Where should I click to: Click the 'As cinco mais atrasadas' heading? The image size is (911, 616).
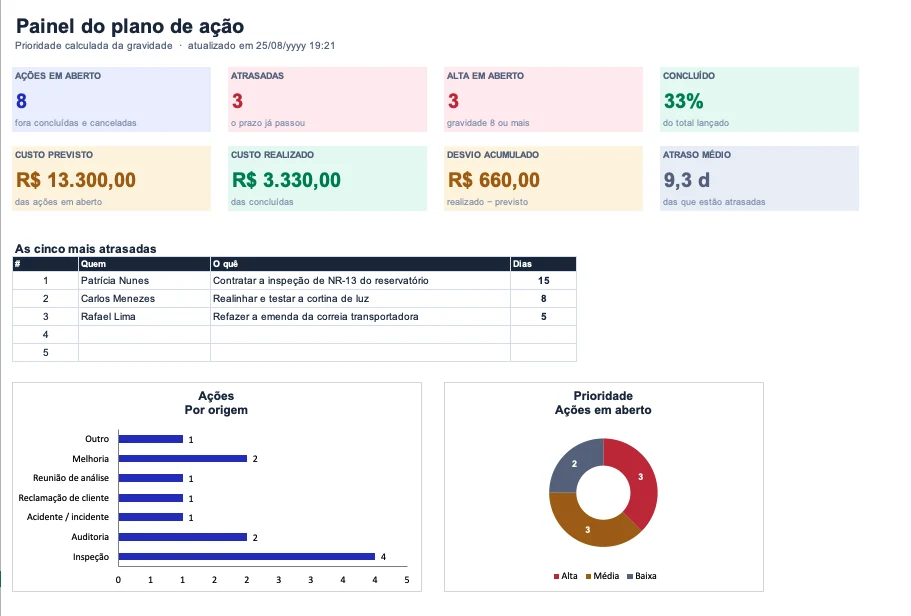pos(86,249)
